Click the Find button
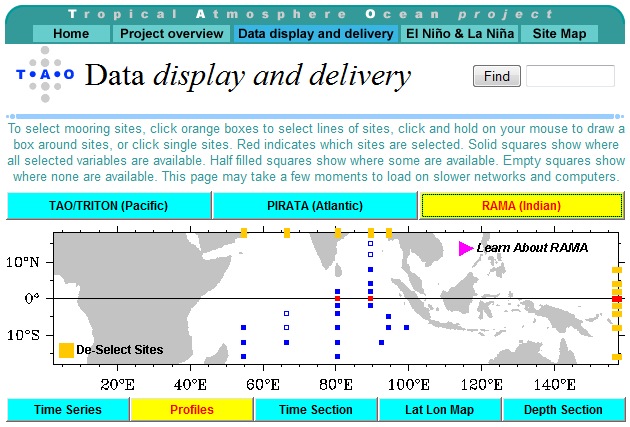630x427 pixels. (x=497, y=76)
